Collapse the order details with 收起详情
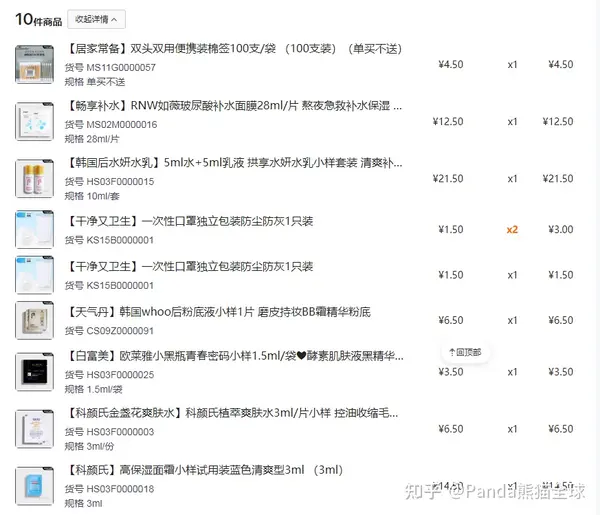The height and width of the screenshot is (515, 600). tap(96, 19)
